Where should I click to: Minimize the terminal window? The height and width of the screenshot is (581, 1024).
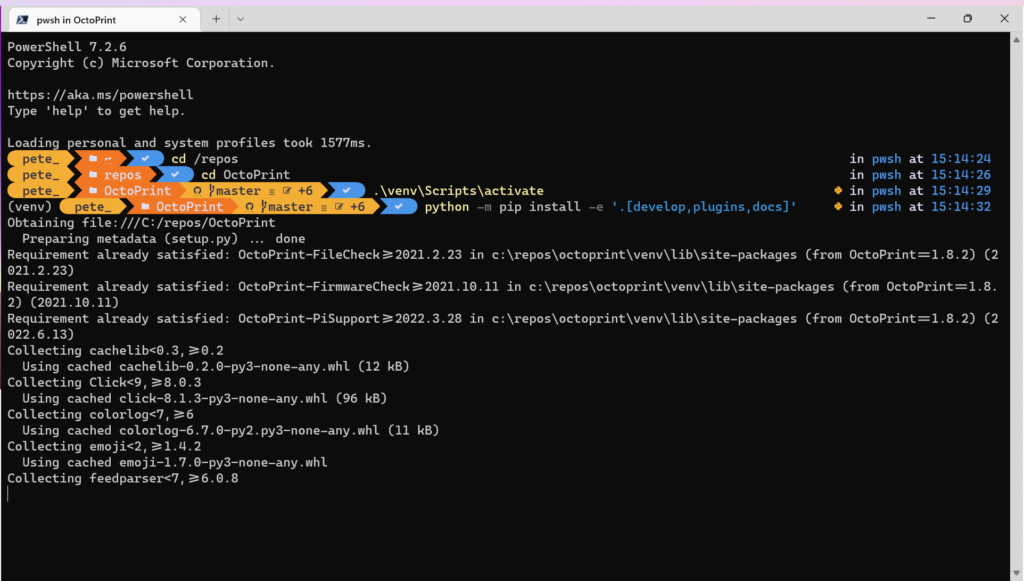click(x=931, y=18)
